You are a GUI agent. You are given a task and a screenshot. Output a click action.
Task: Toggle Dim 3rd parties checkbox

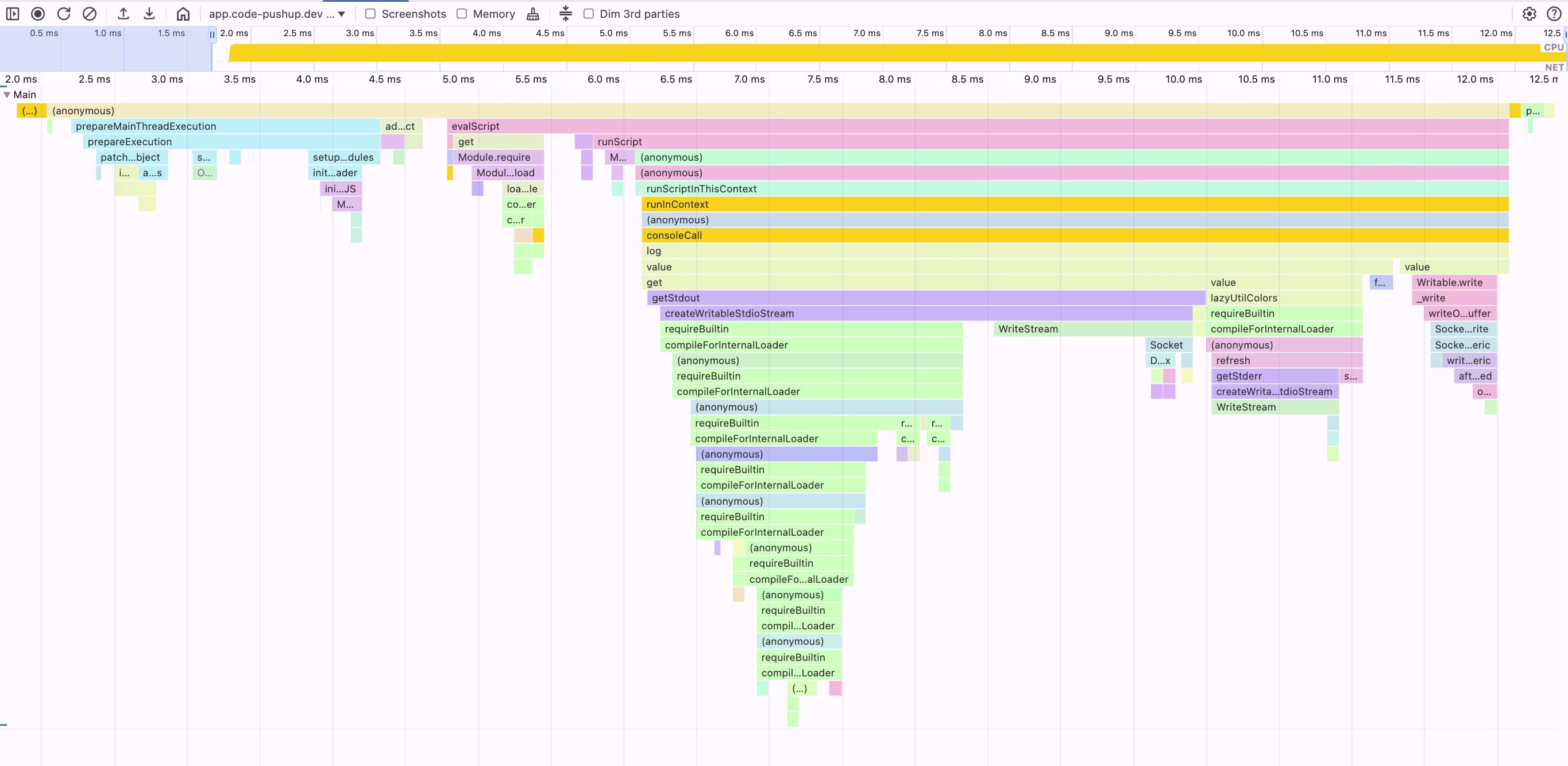click(589, 13)
